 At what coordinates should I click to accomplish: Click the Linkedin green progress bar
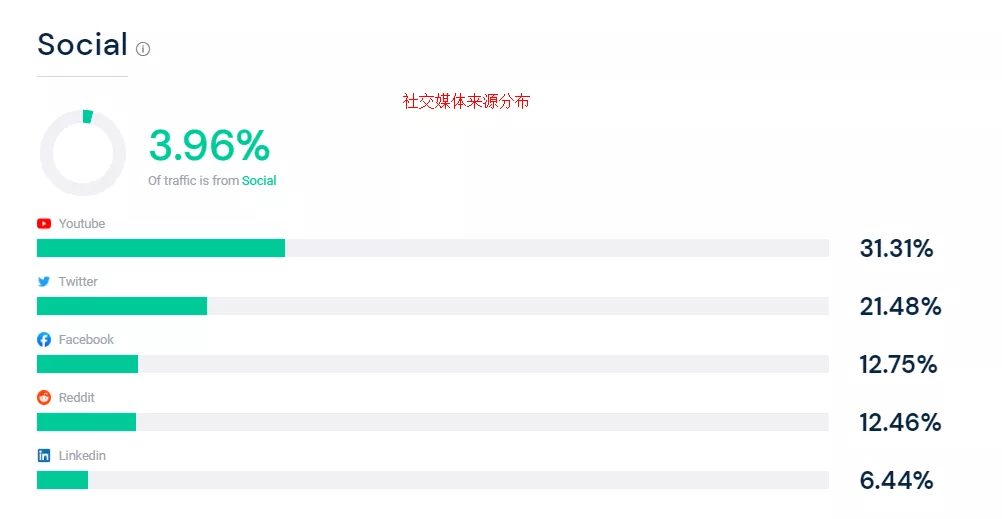click(x=62, y=480)
